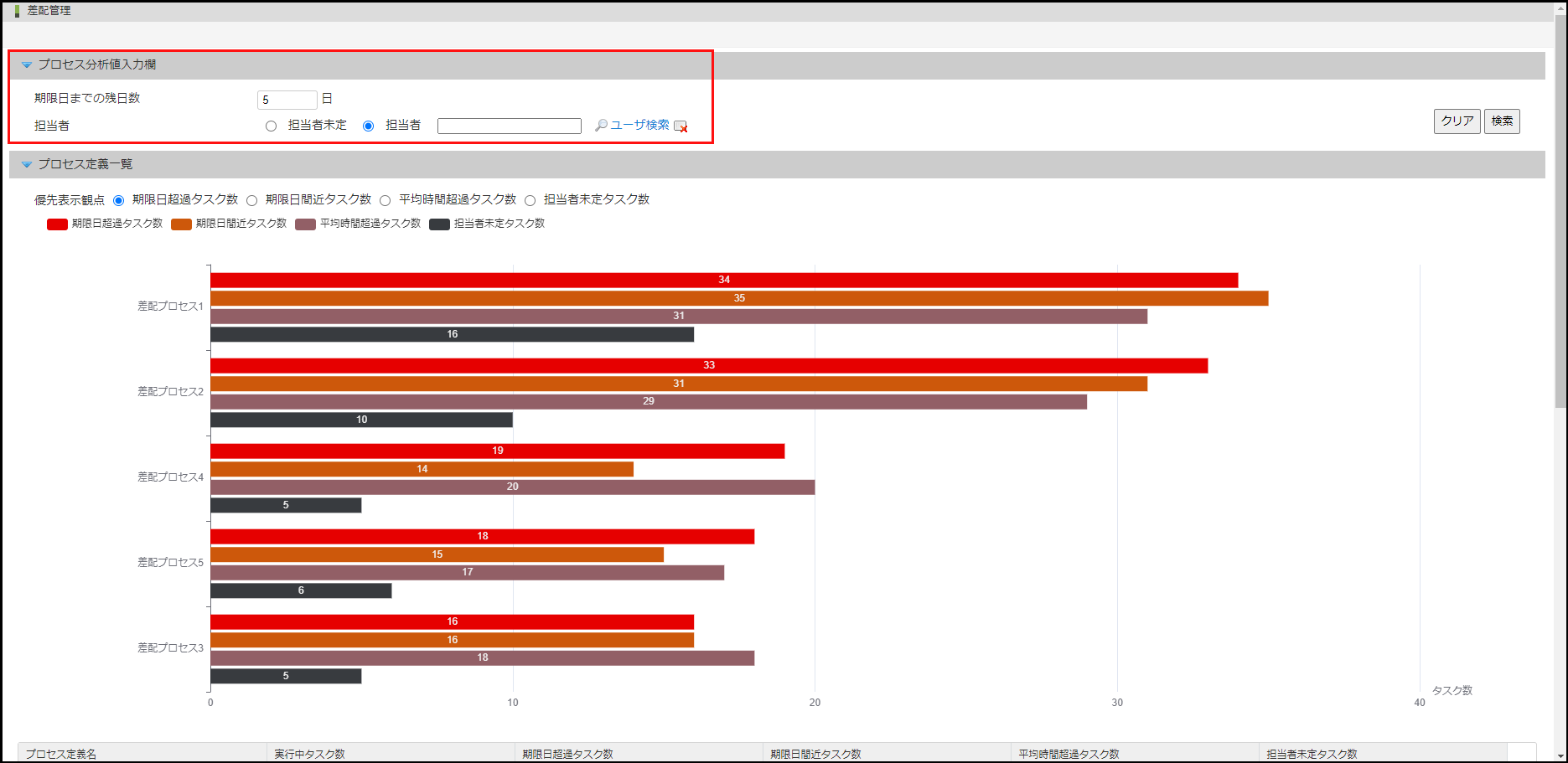
Task: Click the 実行中タスク数 table column header
Action: click(391, 753)
